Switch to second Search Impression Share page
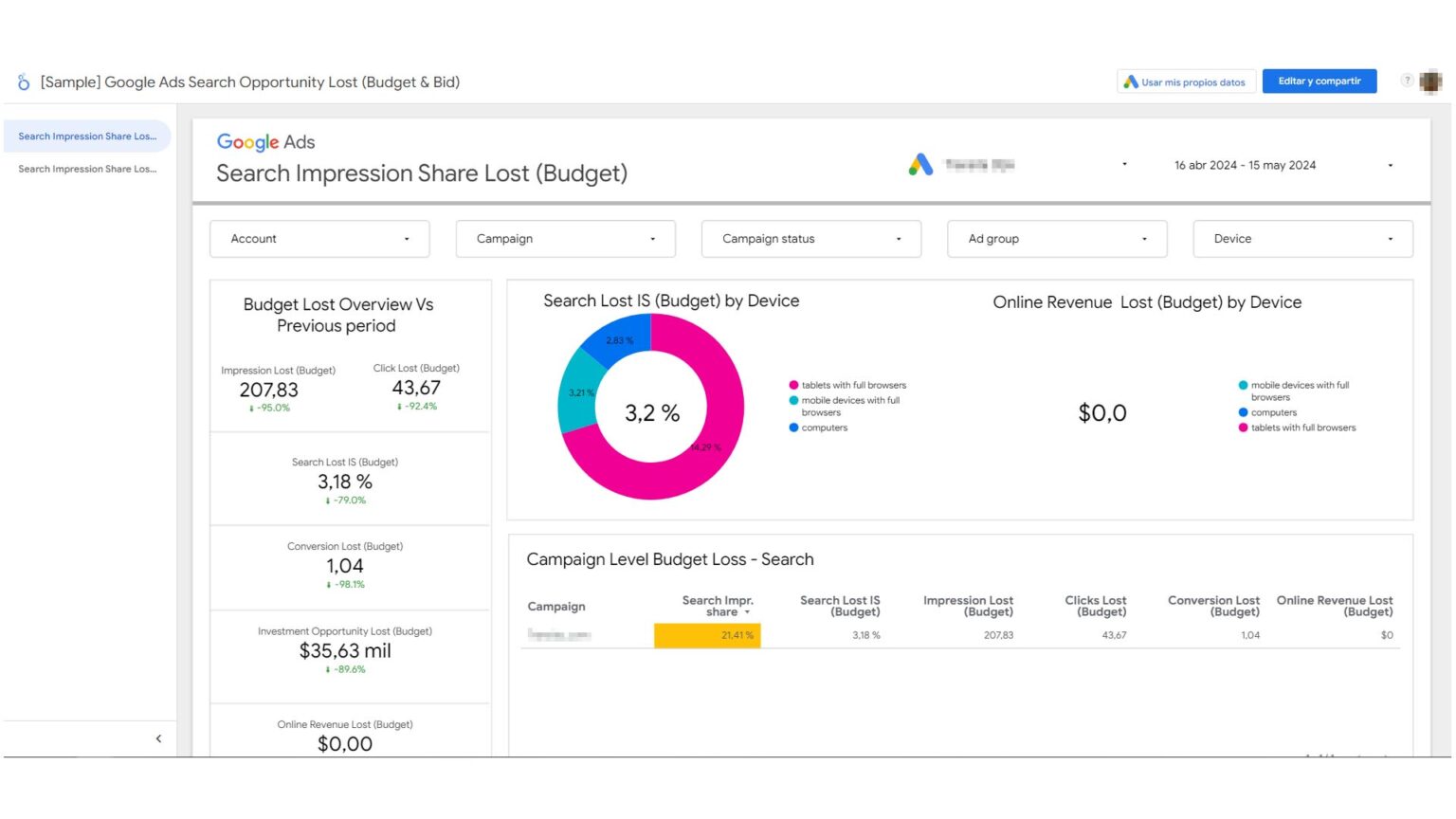The width and height of the screenshot is (1456, 819). point(87,169)
